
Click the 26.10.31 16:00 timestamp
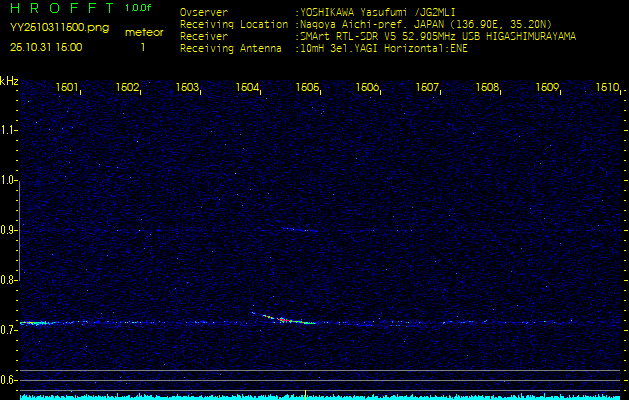click(x=46, y=47)
